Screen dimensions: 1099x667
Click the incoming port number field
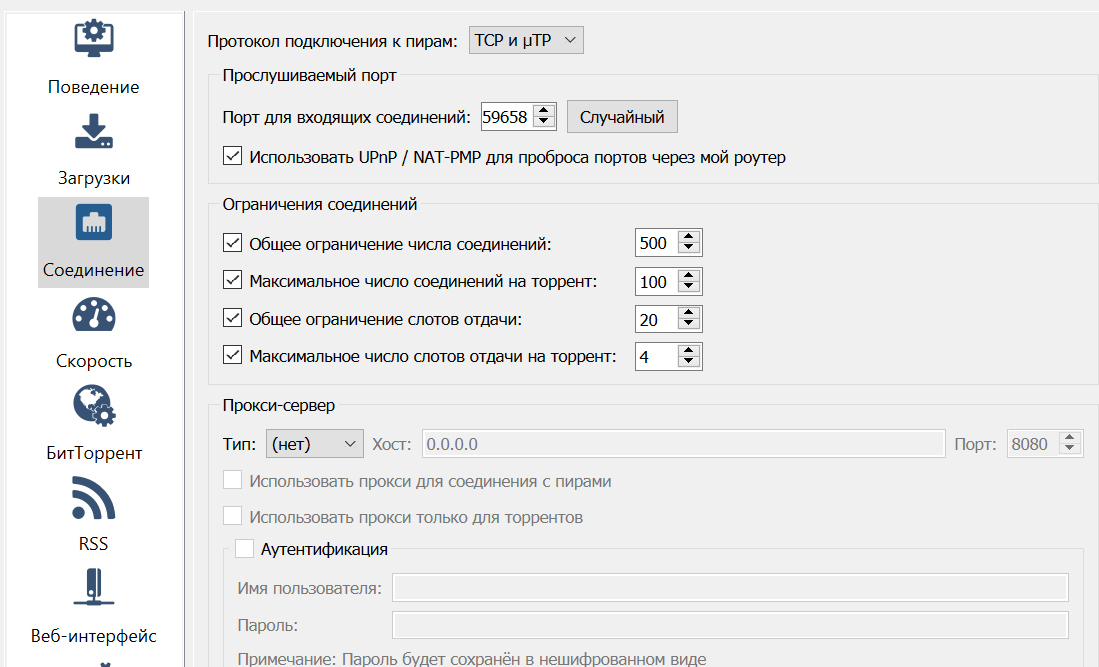point(506,117)
